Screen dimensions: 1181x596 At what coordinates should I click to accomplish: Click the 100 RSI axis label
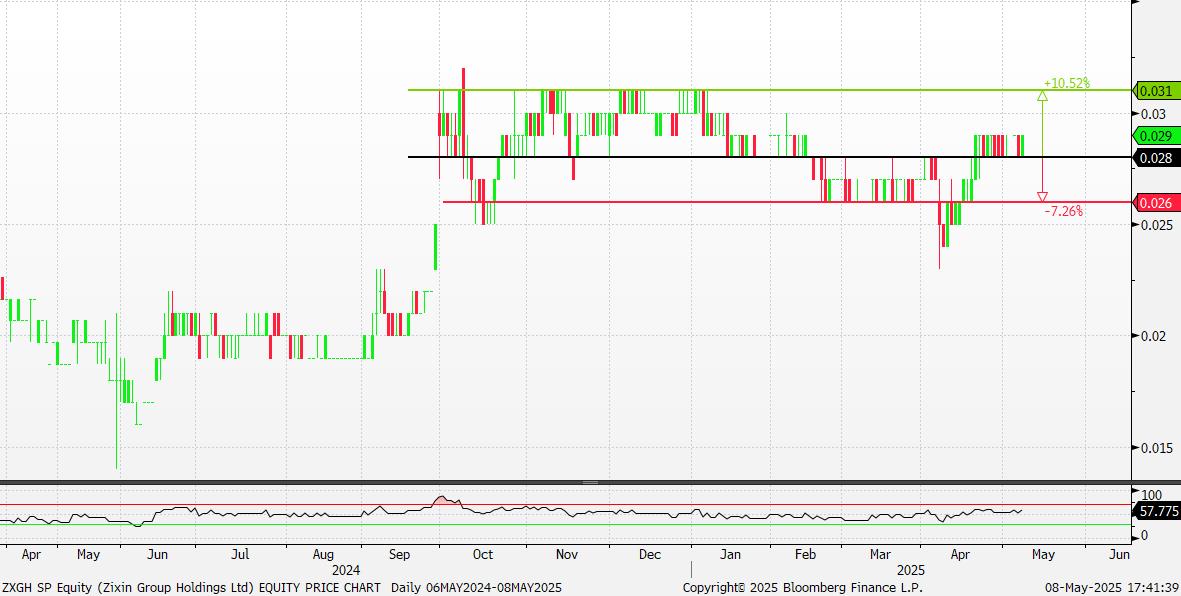point(1152,495)
